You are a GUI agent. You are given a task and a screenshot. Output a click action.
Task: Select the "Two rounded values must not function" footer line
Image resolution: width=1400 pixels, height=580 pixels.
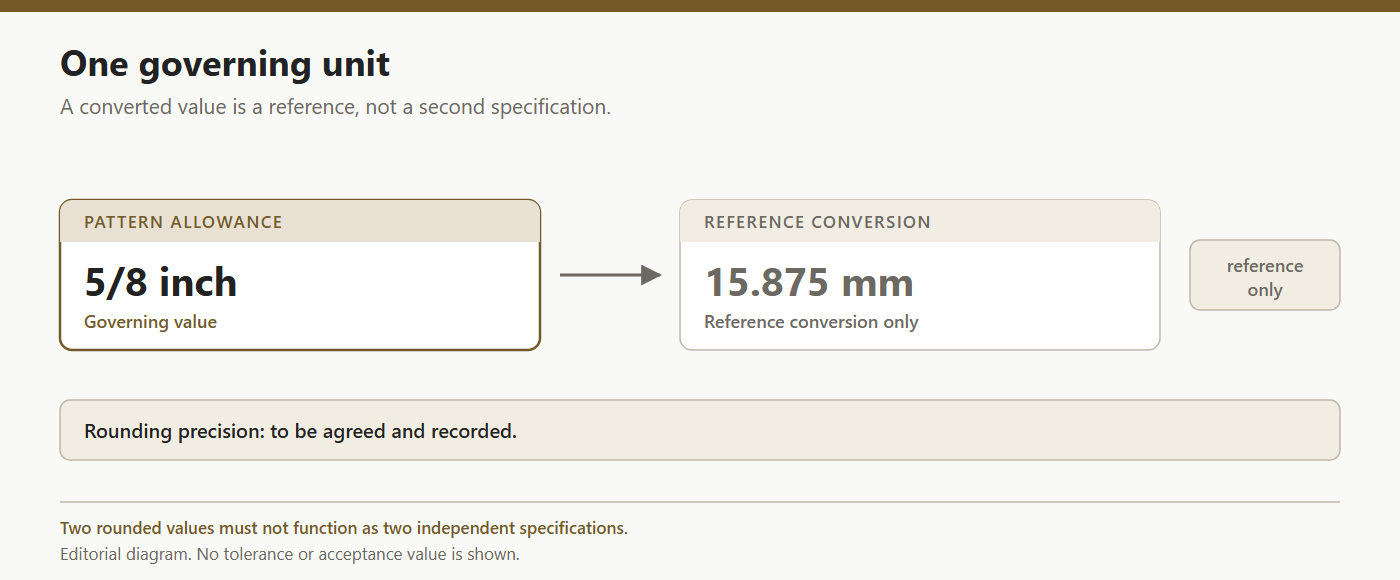(344, 528)
